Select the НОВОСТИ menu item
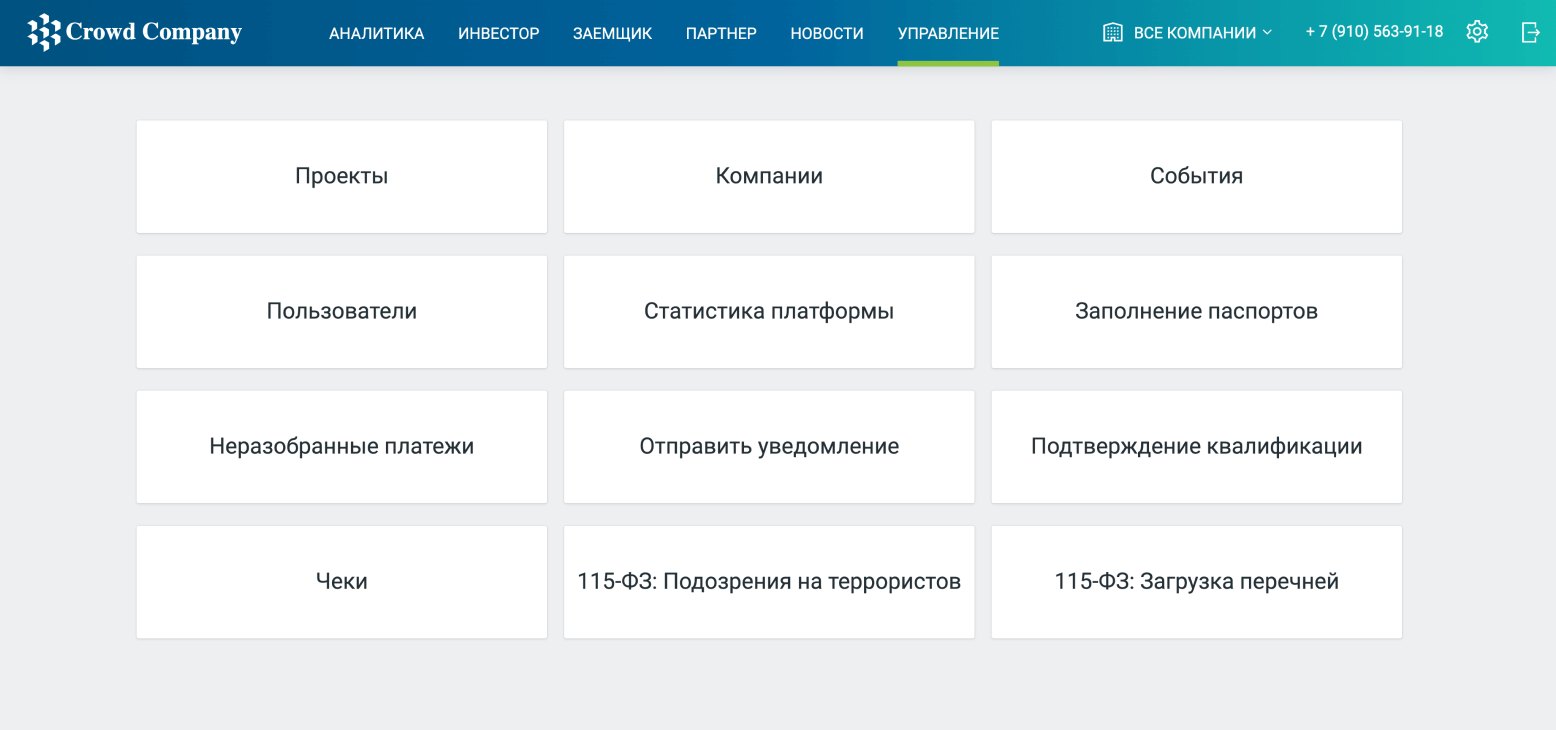 pos(827,33)
